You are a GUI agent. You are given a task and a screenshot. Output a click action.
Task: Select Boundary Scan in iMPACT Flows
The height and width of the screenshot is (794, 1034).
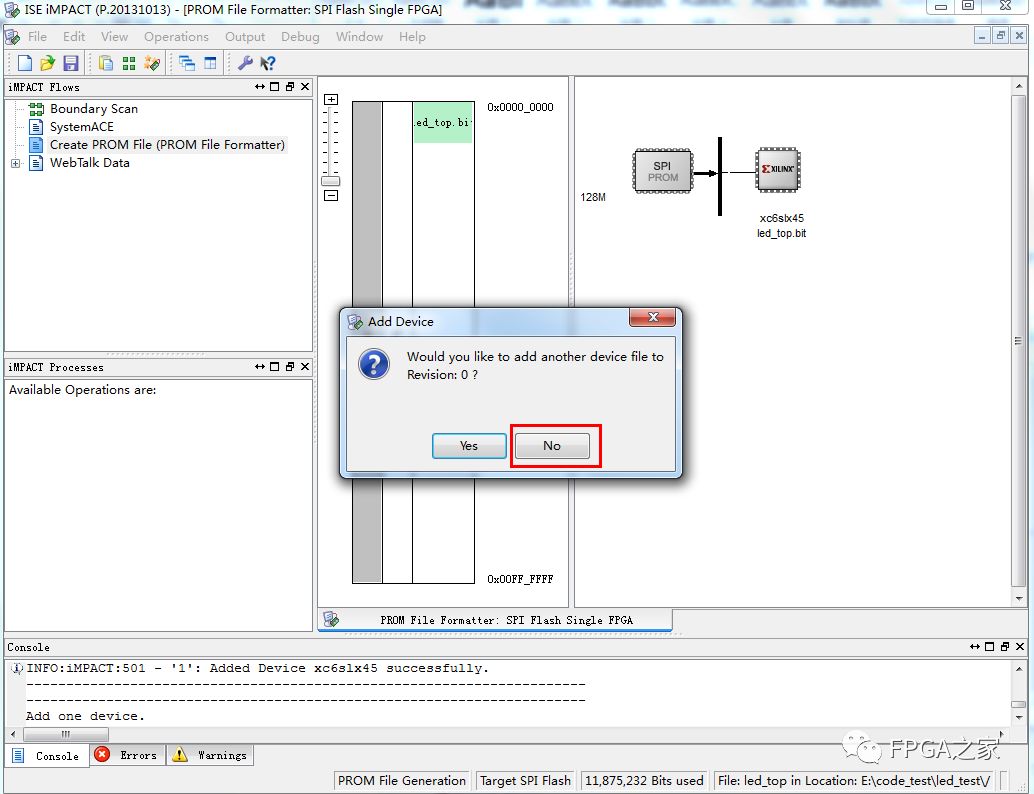click(x=93, y=109)
